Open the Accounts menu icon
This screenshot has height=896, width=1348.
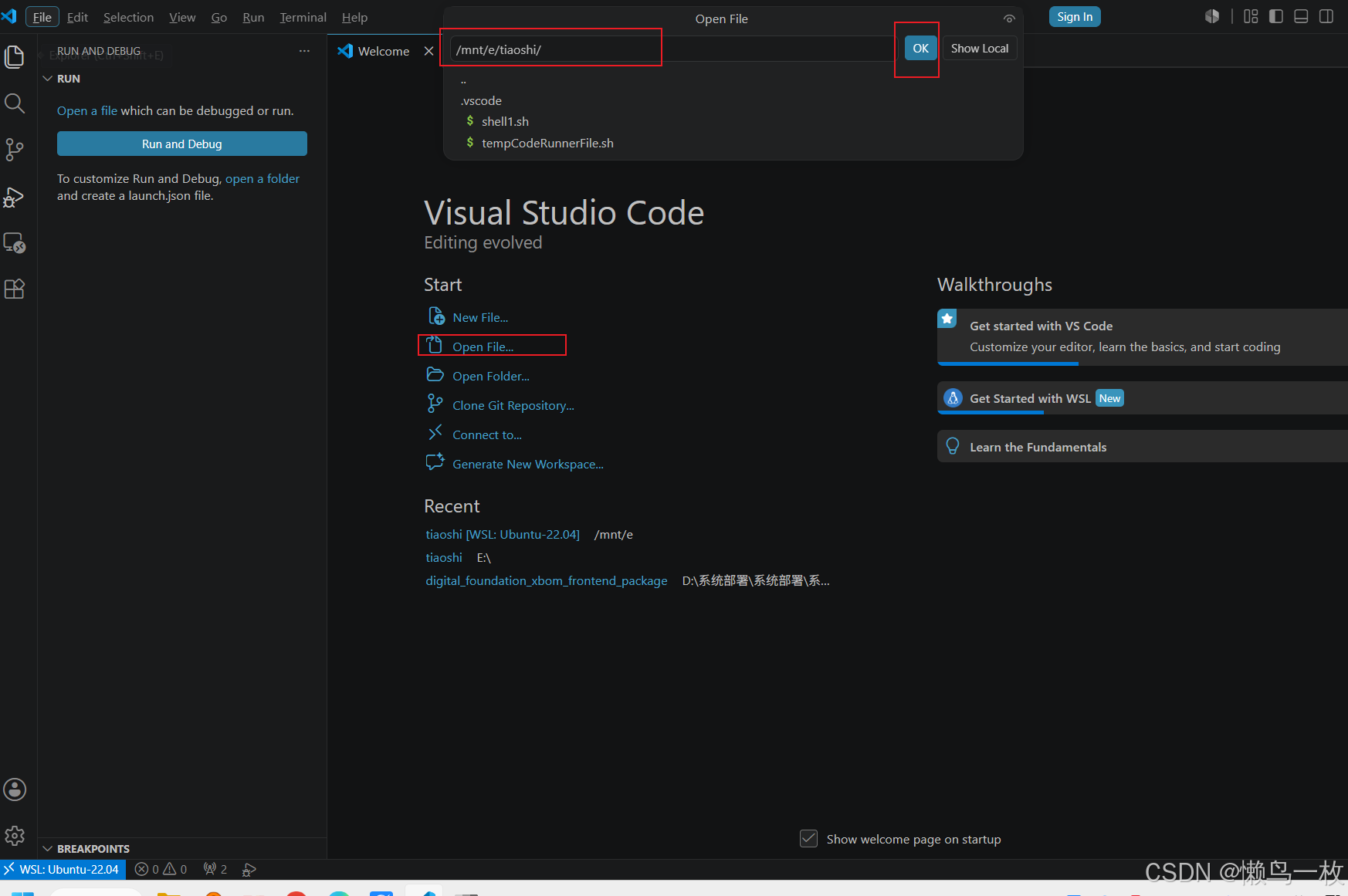(15, 789)
